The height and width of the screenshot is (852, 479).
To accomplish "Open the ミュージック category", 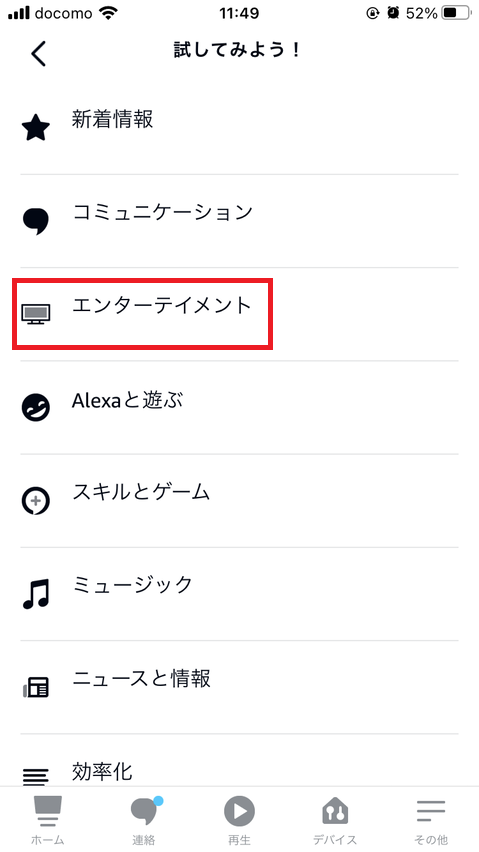I will pos(240,594).
